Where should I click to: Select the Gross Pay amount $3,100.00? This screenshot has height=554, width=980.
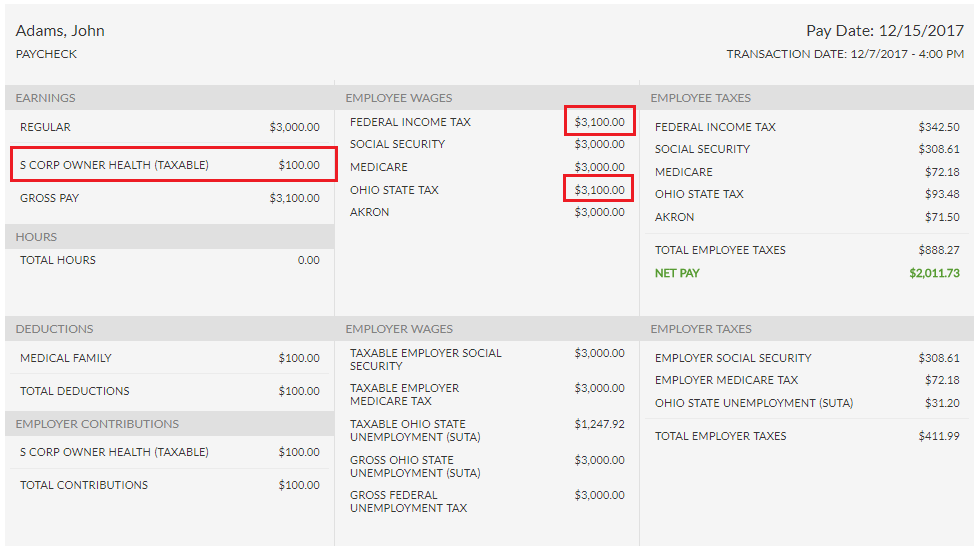(294, 198)
